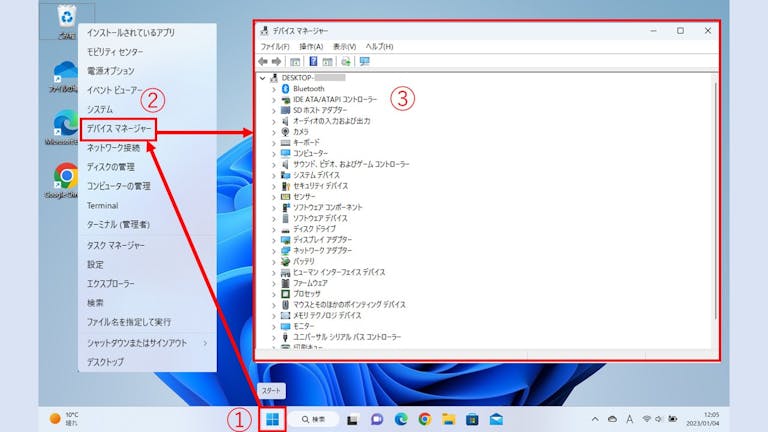
Task: Open Microsoft Store from the taskbar
Action: click(472, 419)
